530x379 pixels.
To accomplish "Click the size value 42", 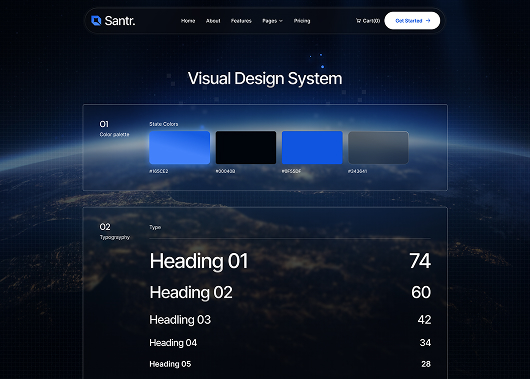I will pyautogui.click(x=425, y=319).
